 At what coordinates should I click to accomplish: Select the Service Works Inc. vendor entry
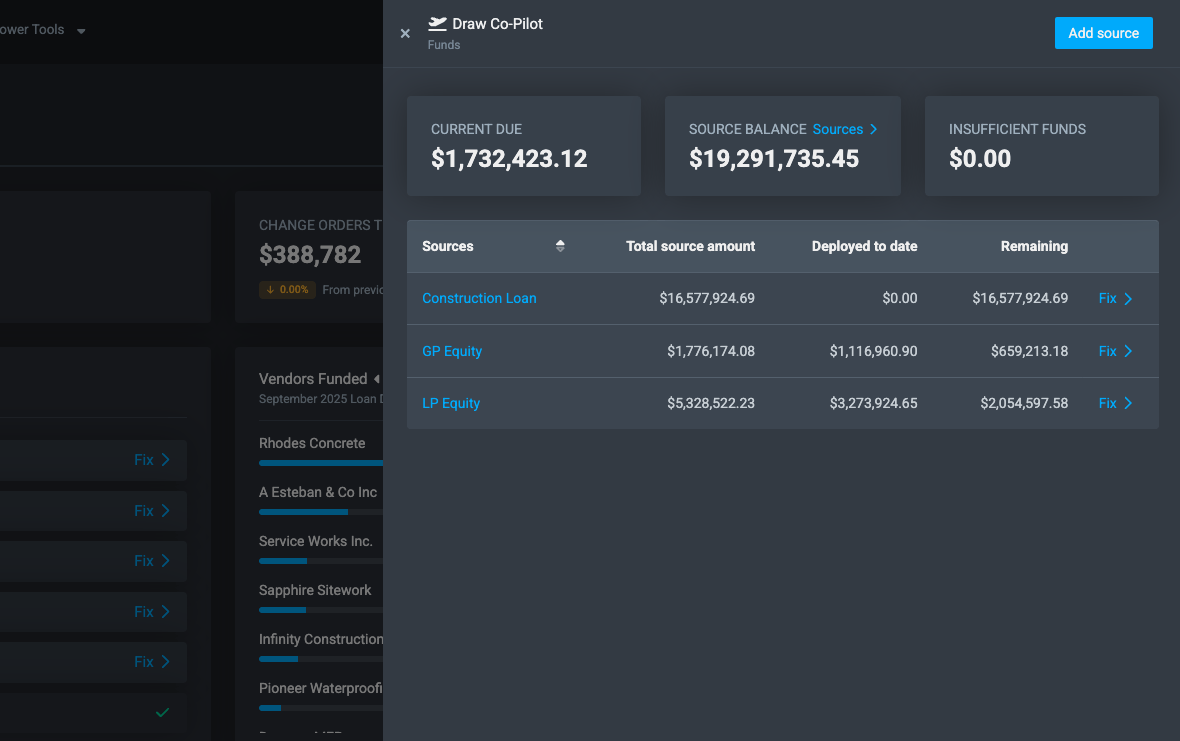(x=317, y=541)
